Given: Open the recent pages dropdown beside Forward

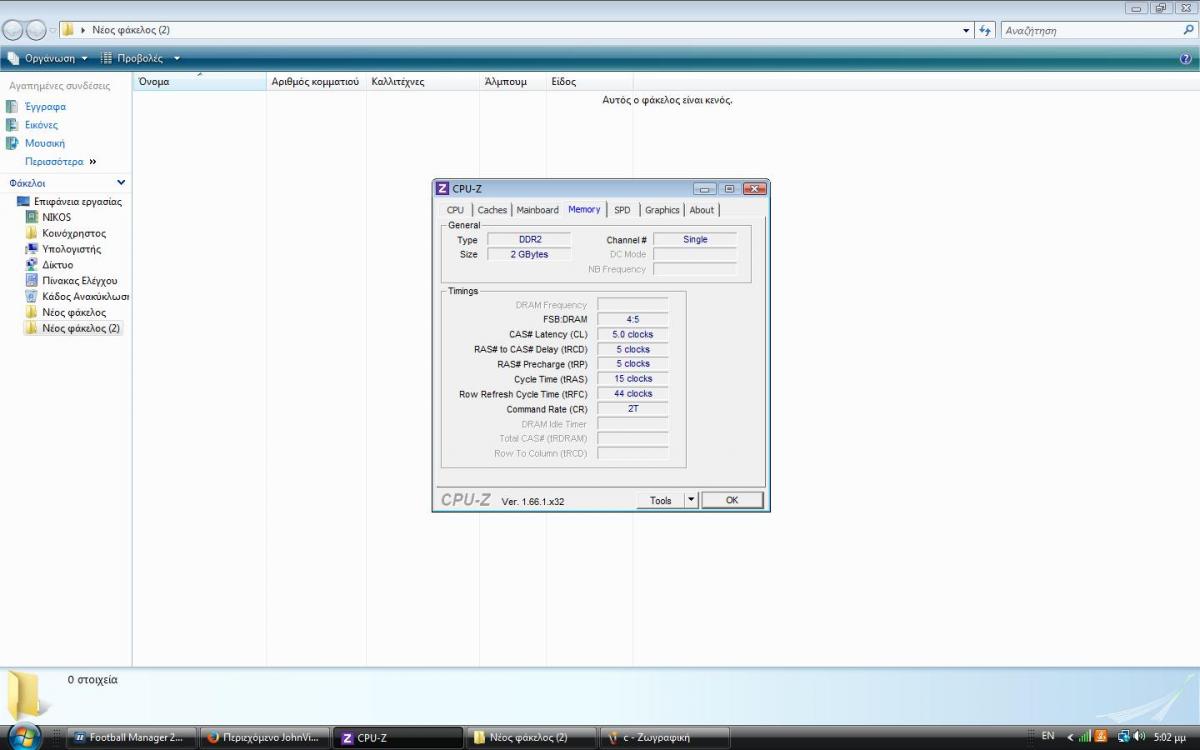Looking at the screenshot, I should (53, 30).
